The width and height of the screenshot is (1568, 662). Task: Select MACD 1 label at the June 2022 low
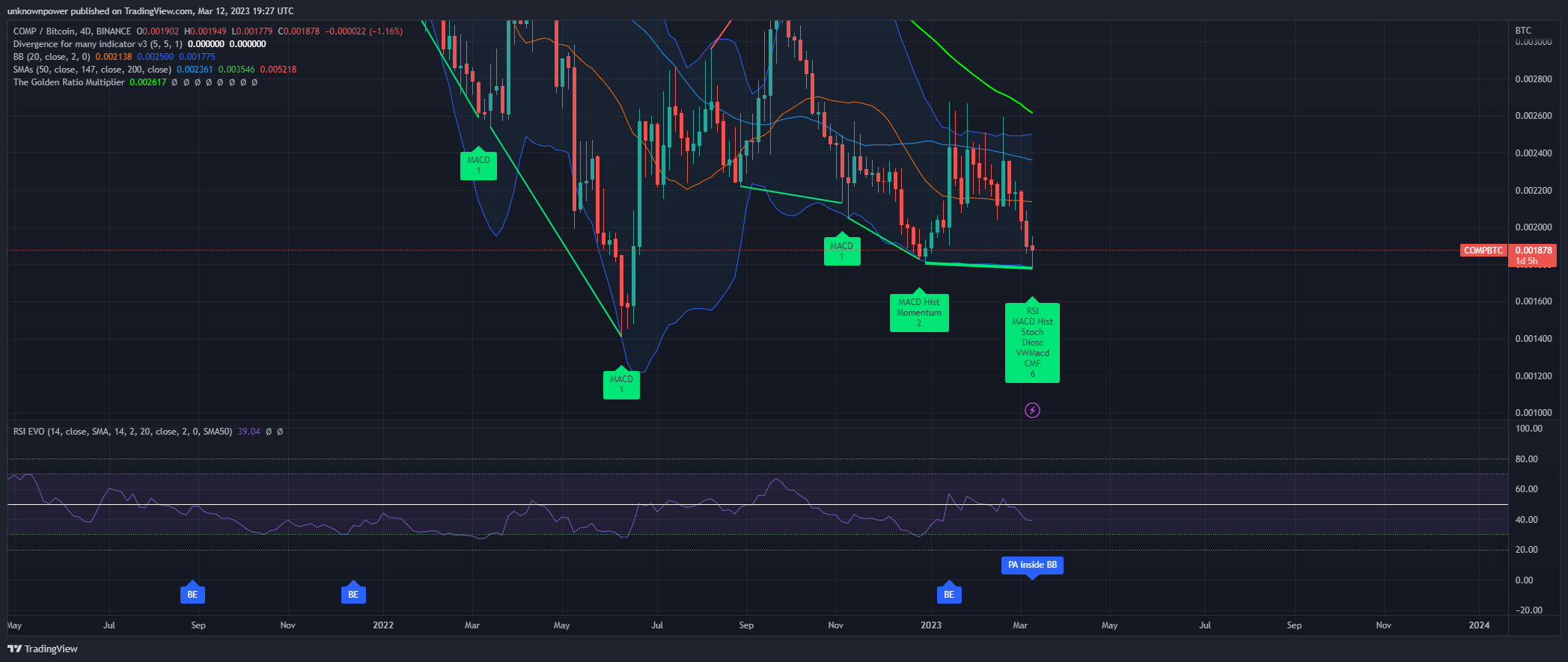click(x=621, y=384)
